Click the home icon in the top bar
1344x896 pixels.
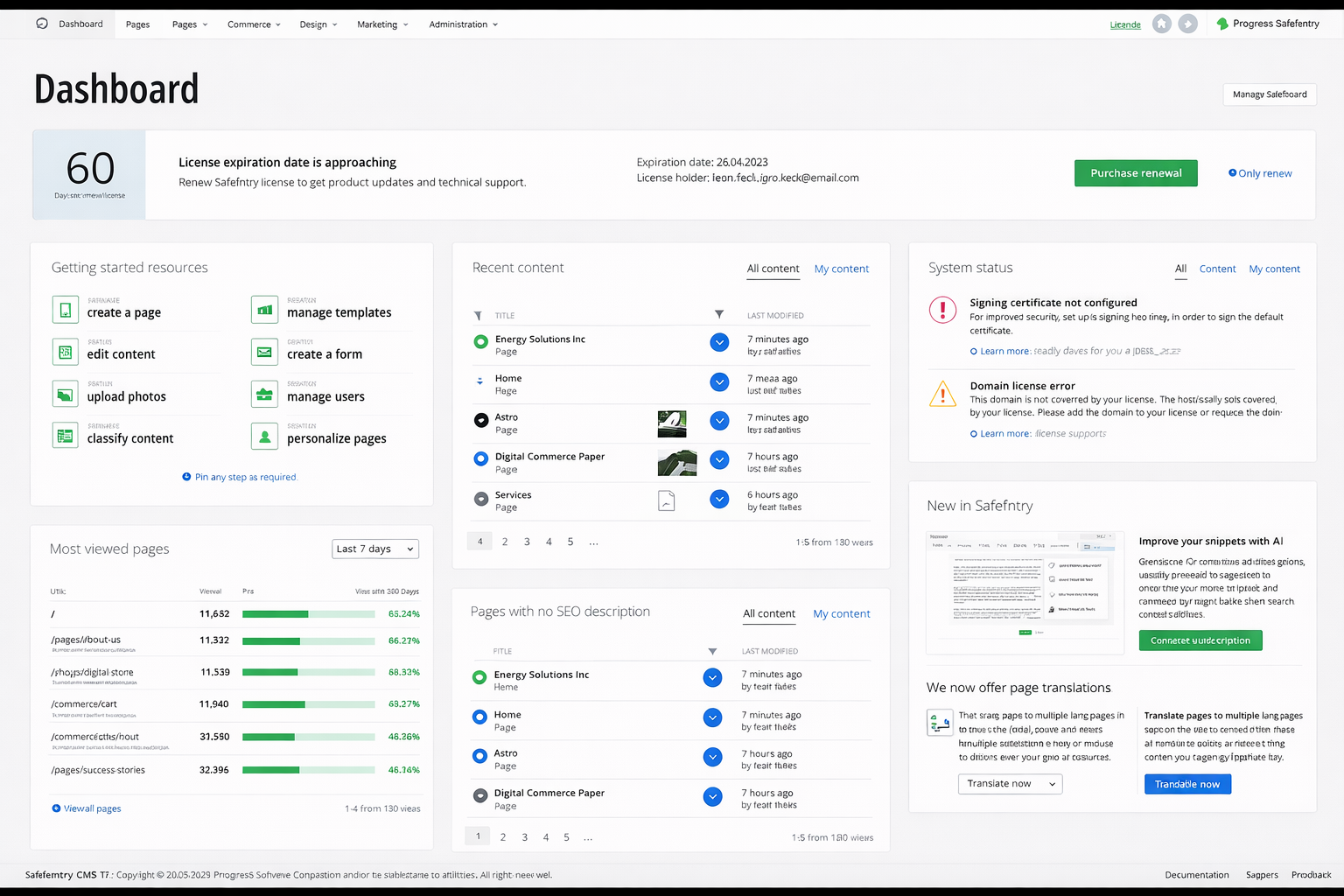pyautogui.click(x=1161, y=24)
